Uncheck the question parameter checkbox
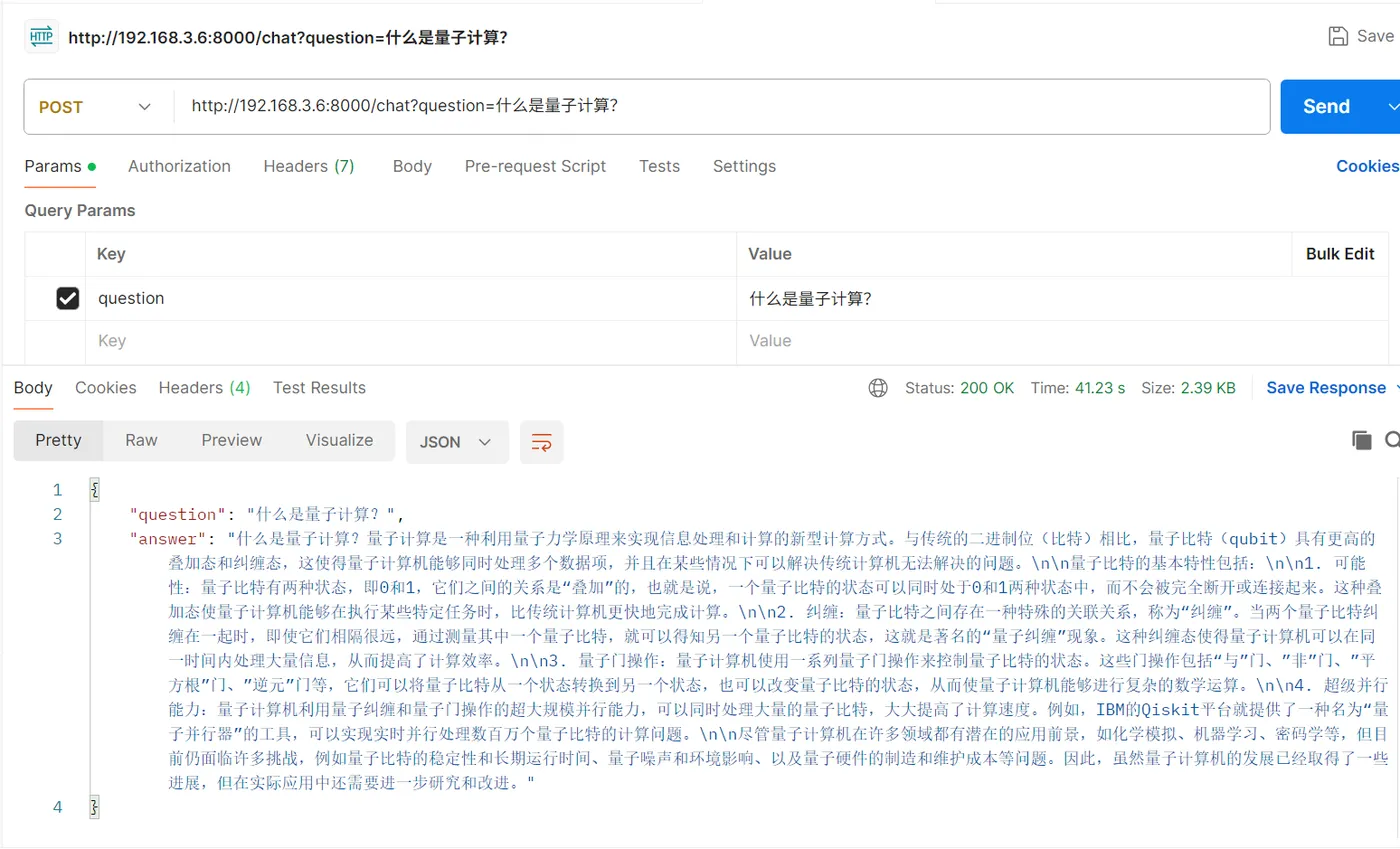 pyautogui.click(x=68, y=298)
